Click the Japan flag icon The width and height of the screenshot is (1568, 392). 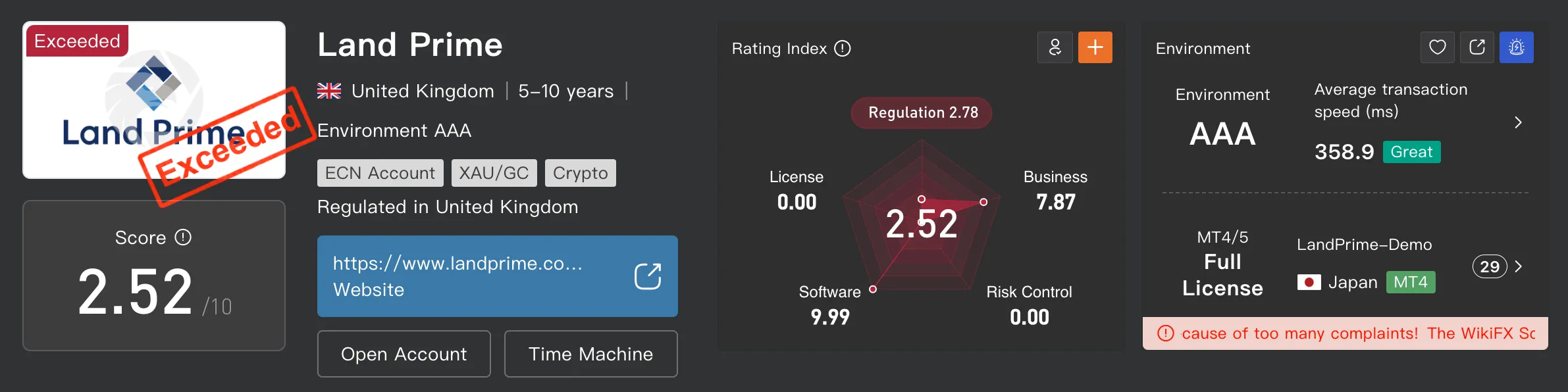[x=1309, y=282]
